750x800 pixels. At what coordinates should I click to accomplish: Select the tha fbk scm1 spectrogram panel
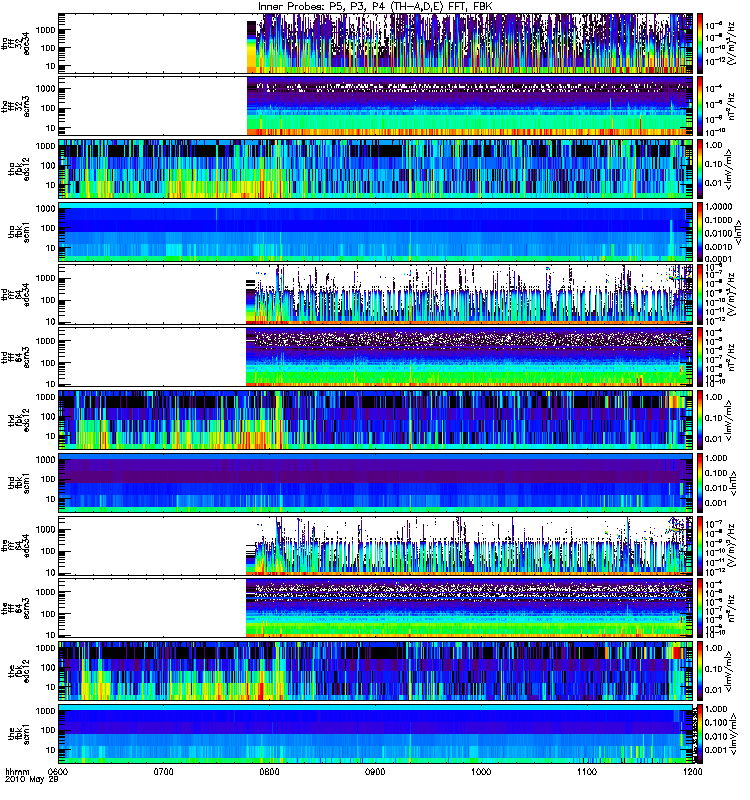[376, 232]
